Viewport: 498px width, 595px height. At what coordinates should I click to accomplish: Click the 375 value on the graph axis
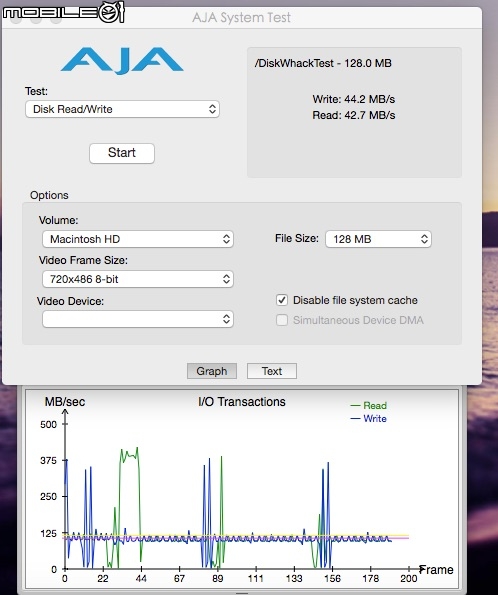coord(49,461)
